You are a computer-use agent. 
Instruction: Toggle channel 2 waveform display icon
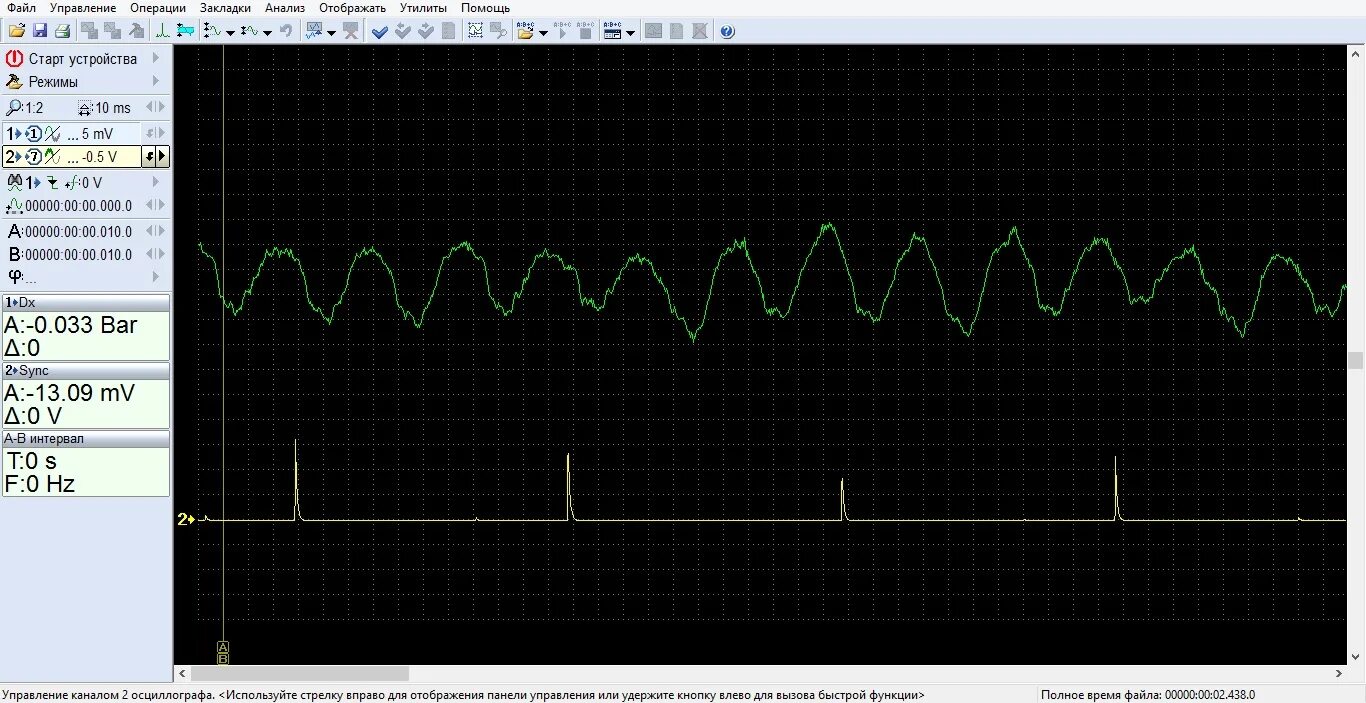tap(53, 157)
